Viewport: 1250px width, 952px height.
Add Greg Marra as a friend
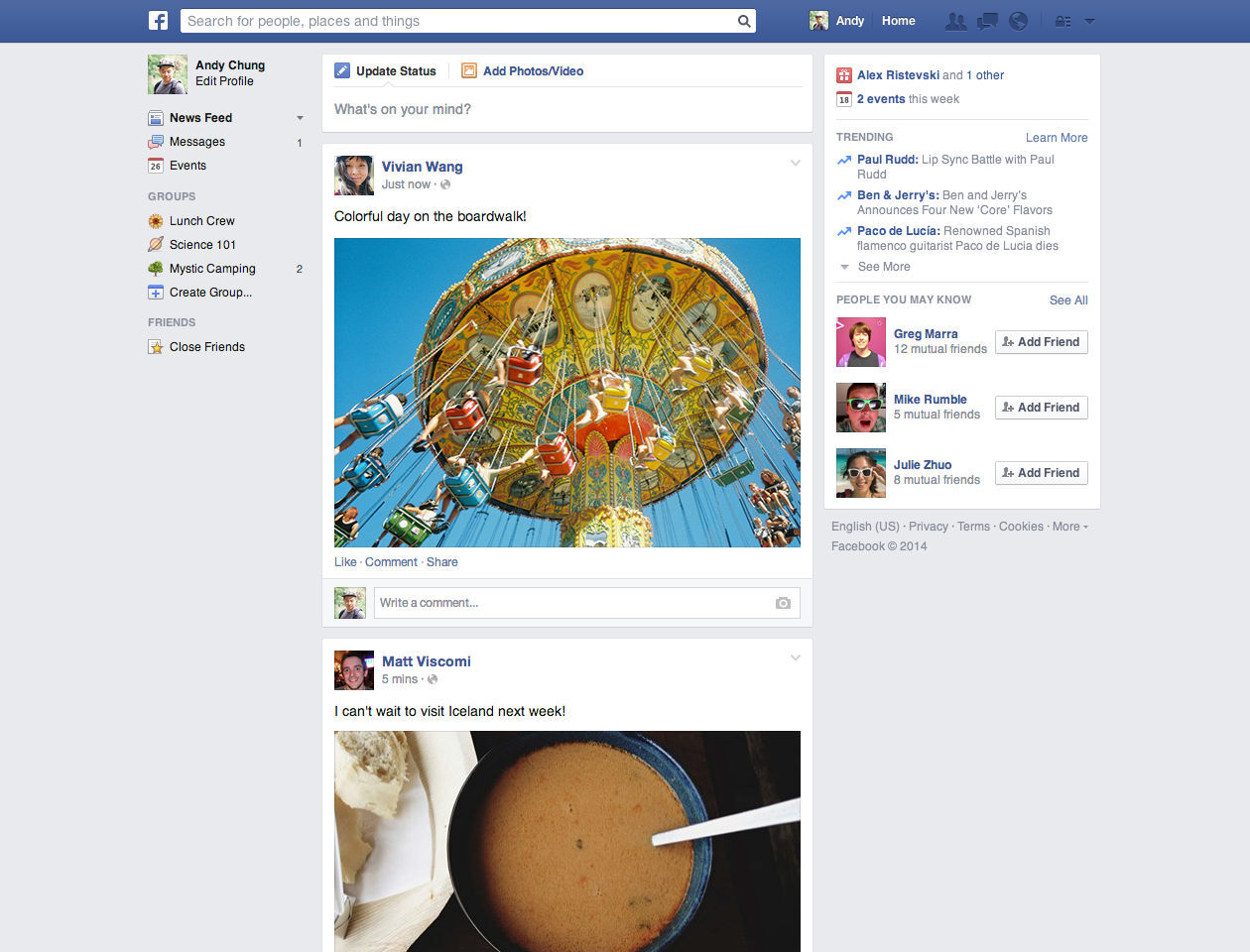tap(1041, 341)
